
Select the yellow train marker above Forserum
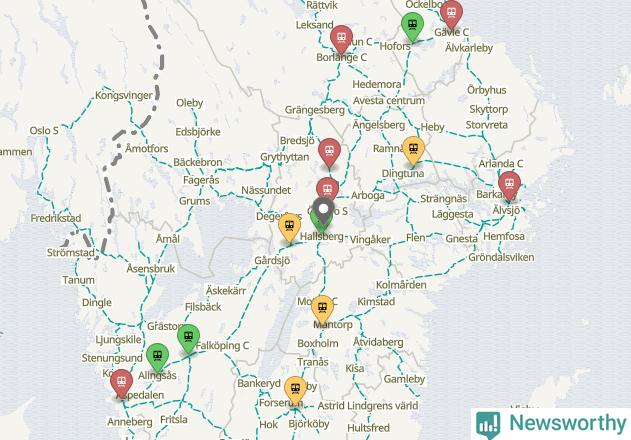pos(295,390)
